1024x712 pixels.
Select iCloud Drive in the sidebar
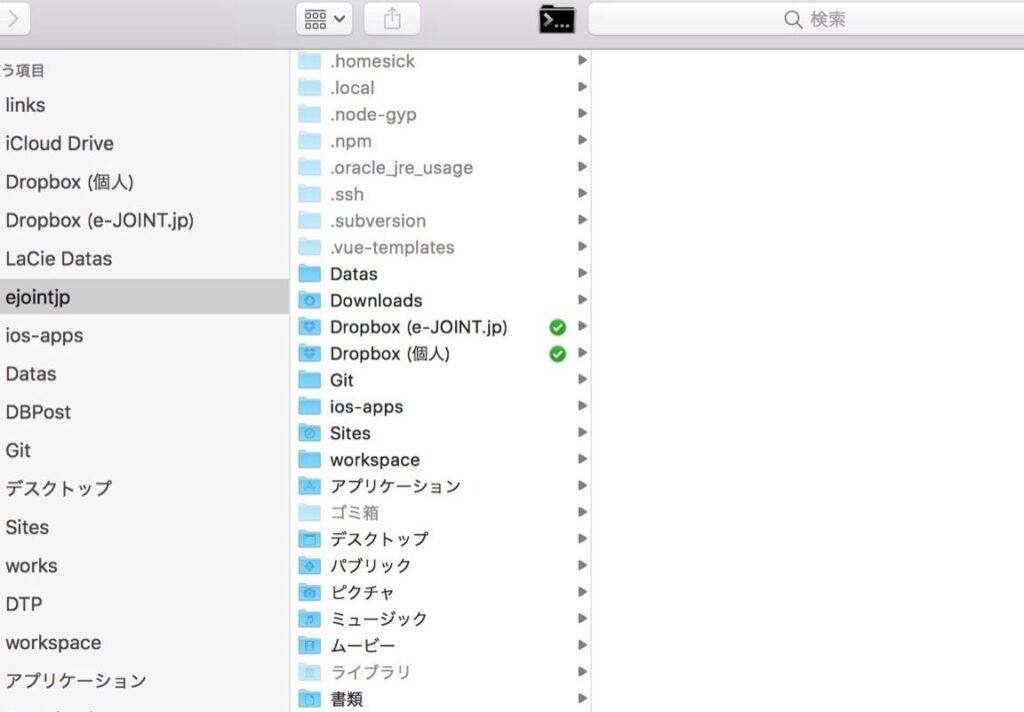point(59,143)
